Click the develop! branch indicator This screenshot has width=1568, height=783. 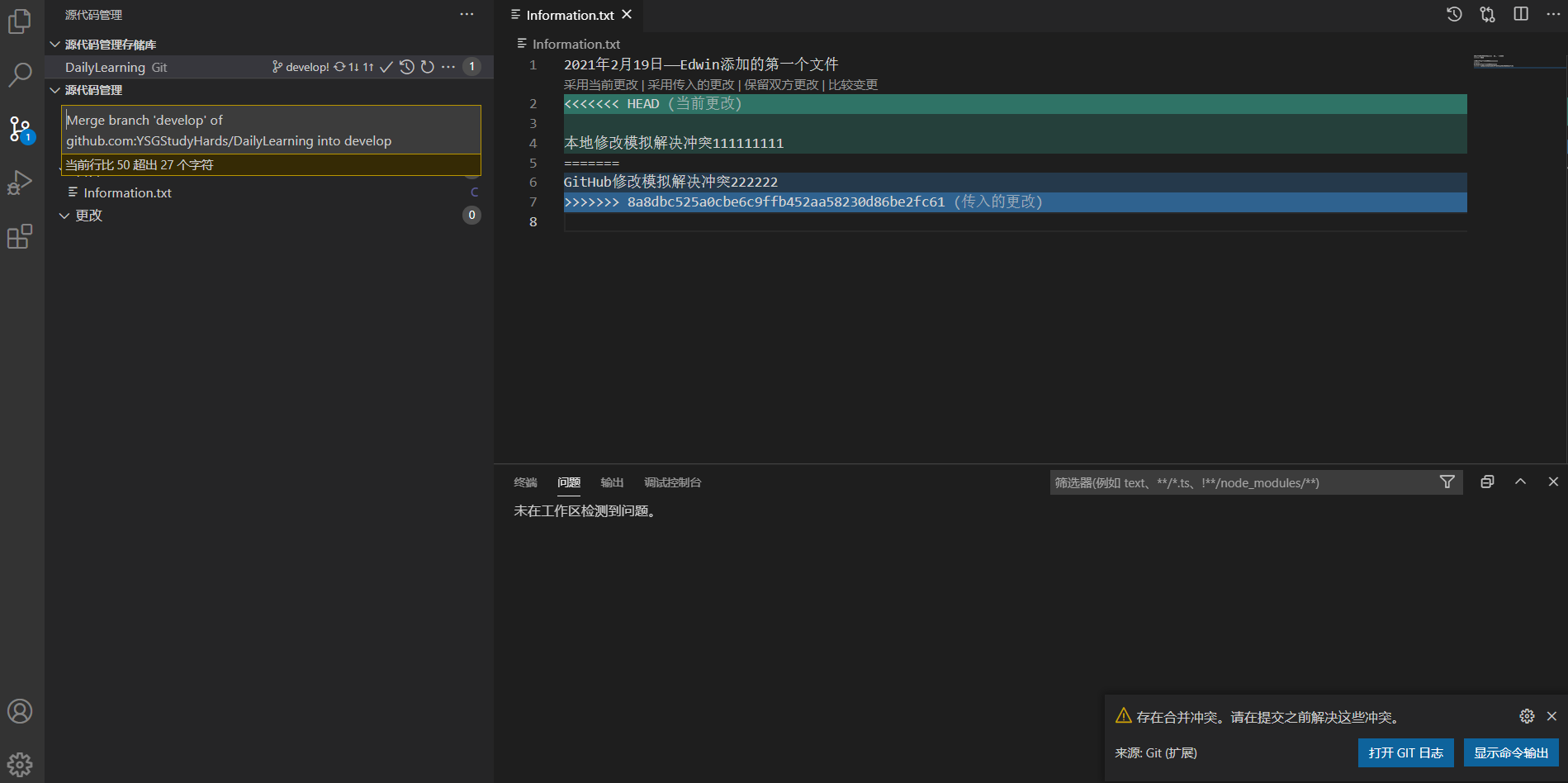[x=301, y=67]
